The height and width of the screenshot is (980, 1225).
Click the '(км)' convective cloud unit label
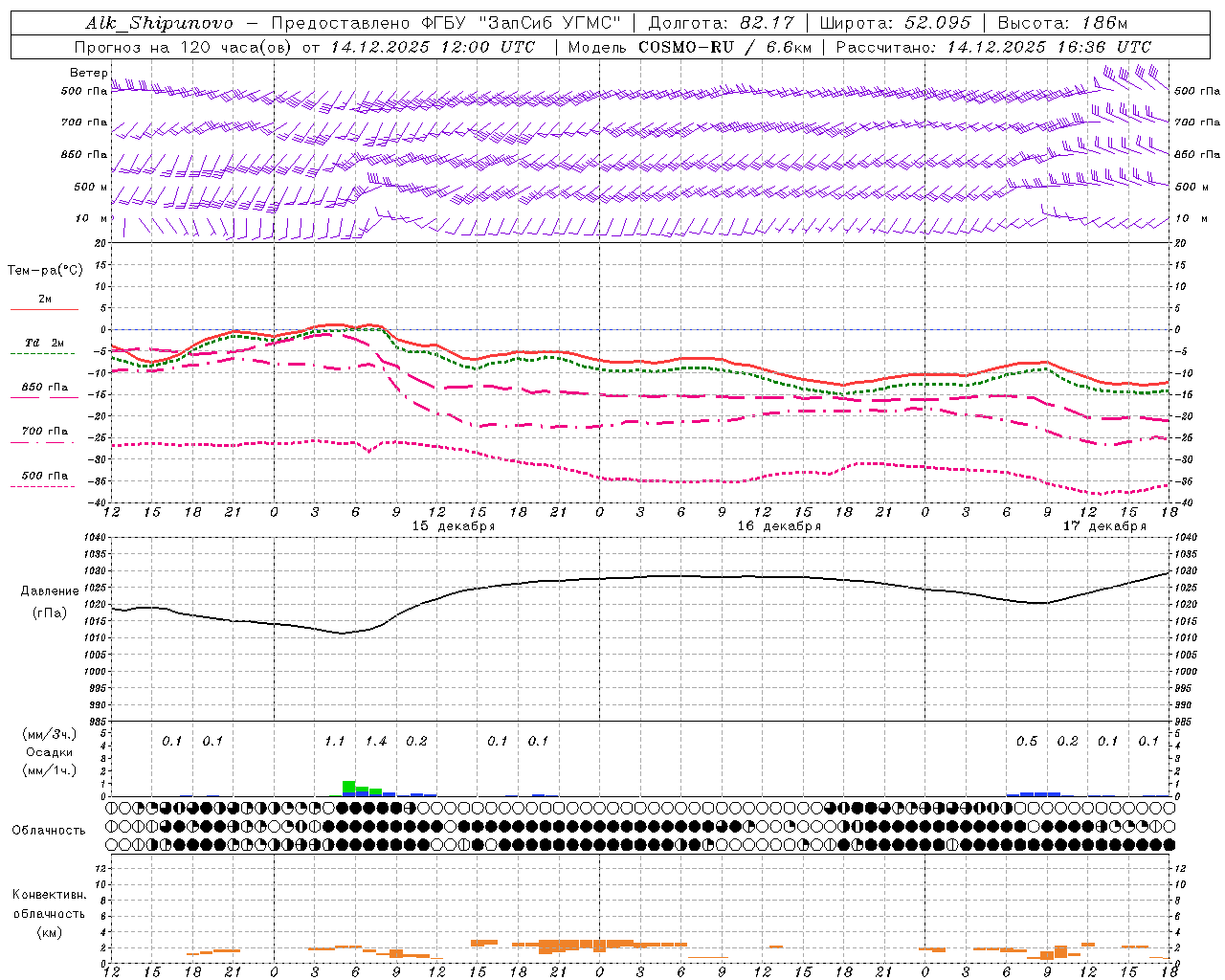click(49, 932)
